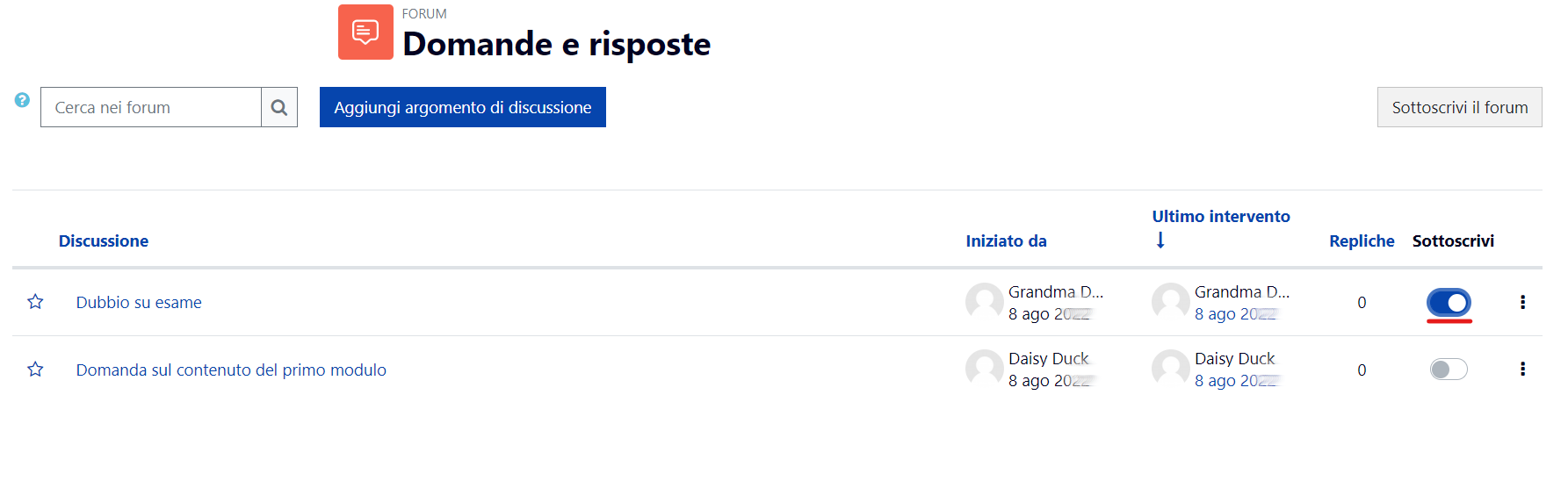
Task: Click into the "Cerca nei forum" search field
Action: [151, 107]
